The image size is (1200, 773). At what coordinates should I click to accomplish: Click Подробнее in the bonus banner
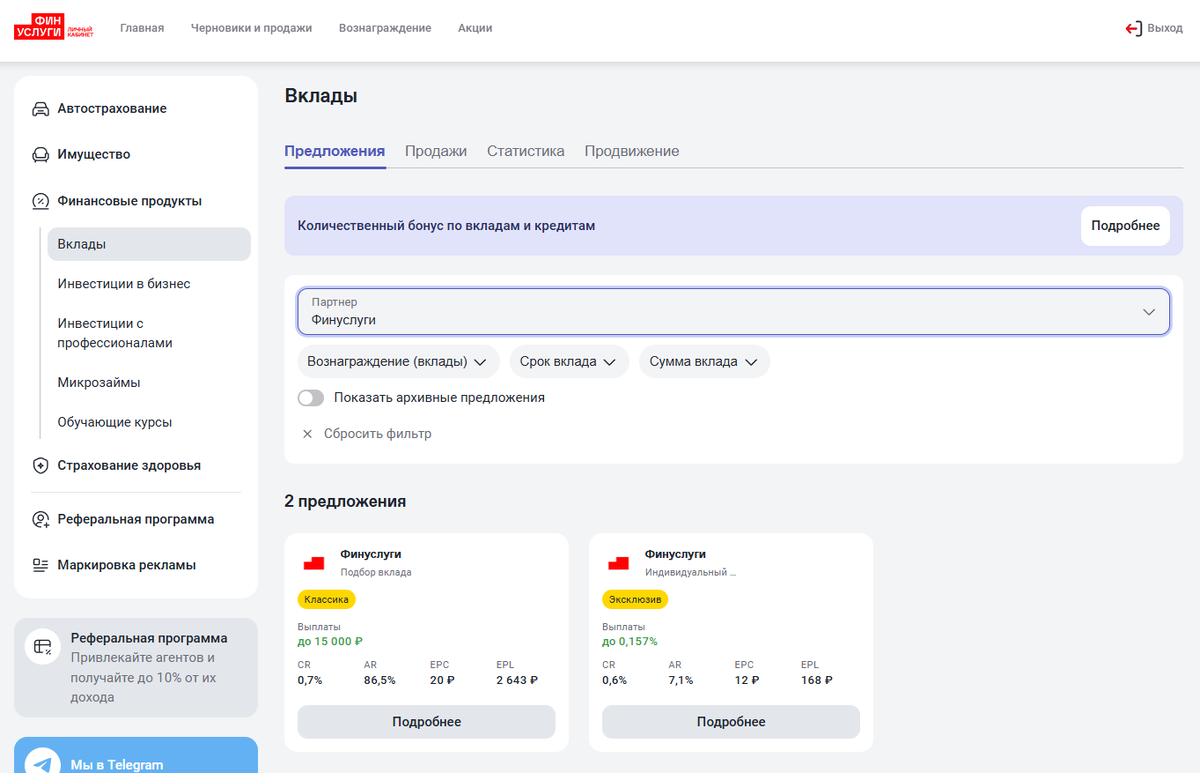pyautogui.click(x=1125, y=226)
